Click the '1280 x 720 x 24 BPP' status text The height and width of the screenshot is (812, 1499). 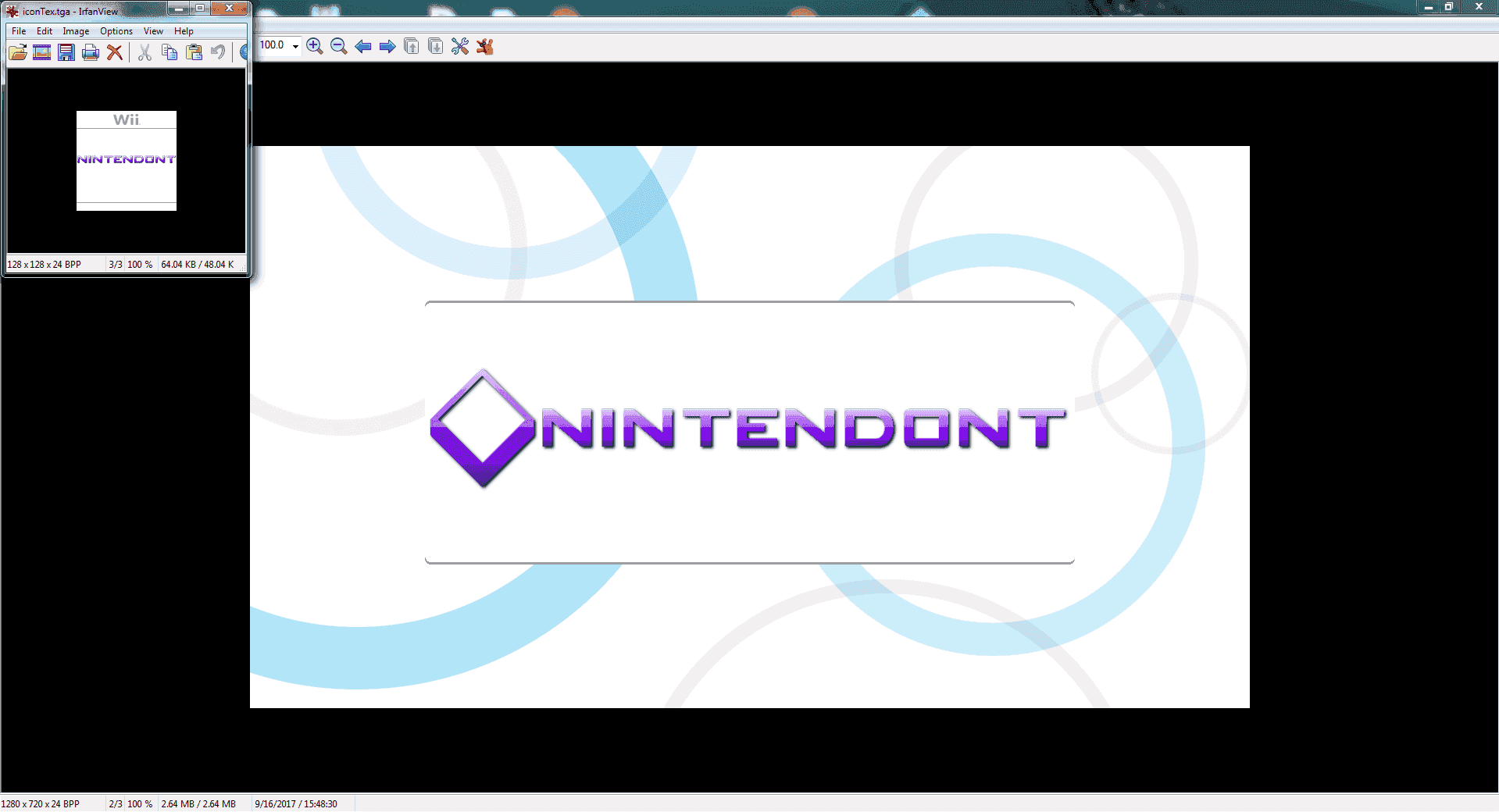coord(41,804)
